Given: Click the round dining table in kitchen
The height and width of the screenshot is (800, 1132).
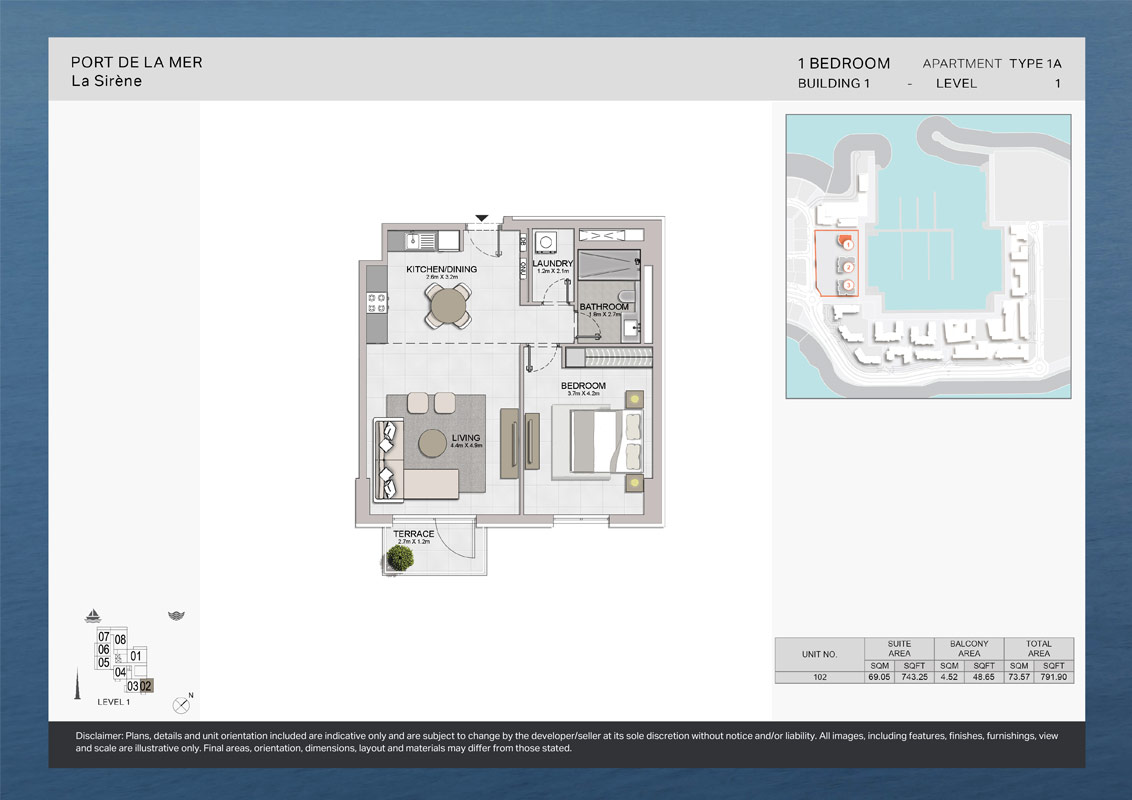Looking at the screenshot, I should [449, 306].
